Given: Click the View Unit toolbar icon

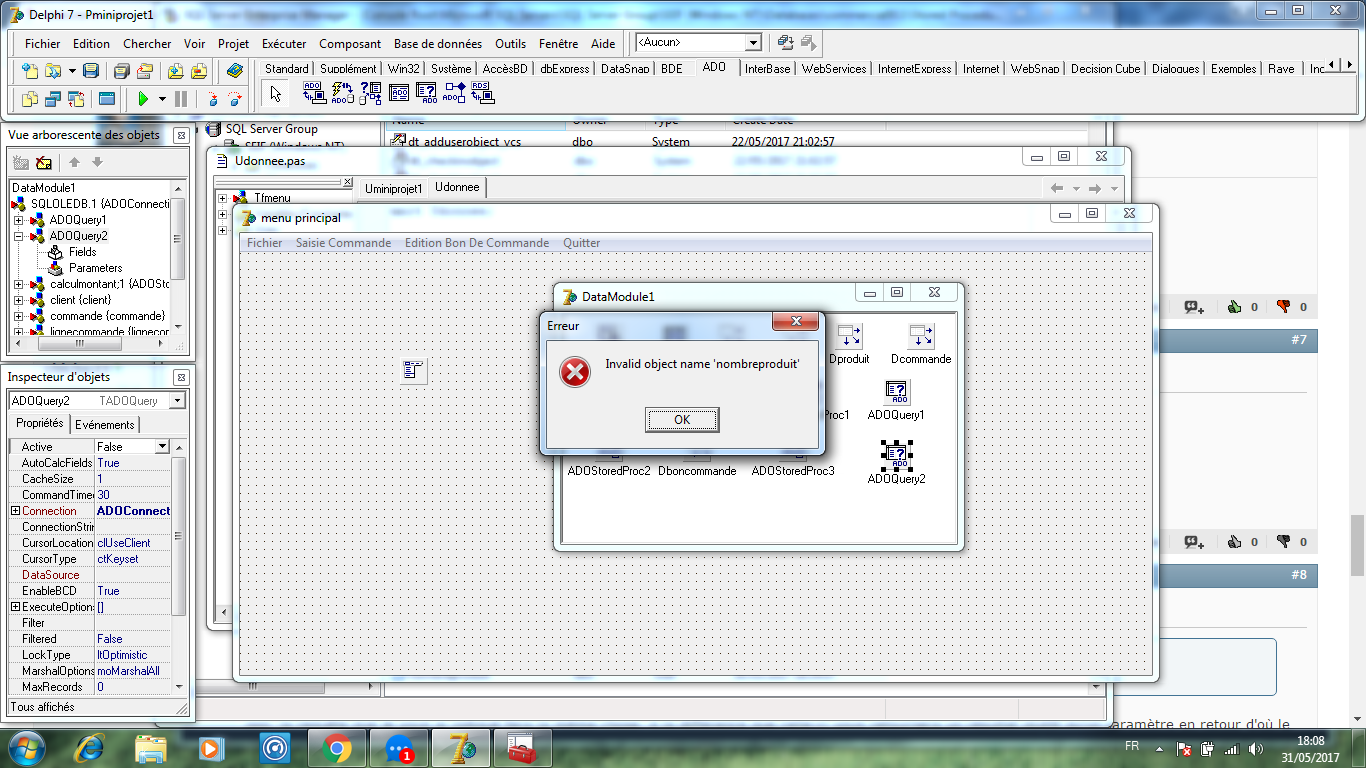Looking at the screenshot, I should (29, 99).
